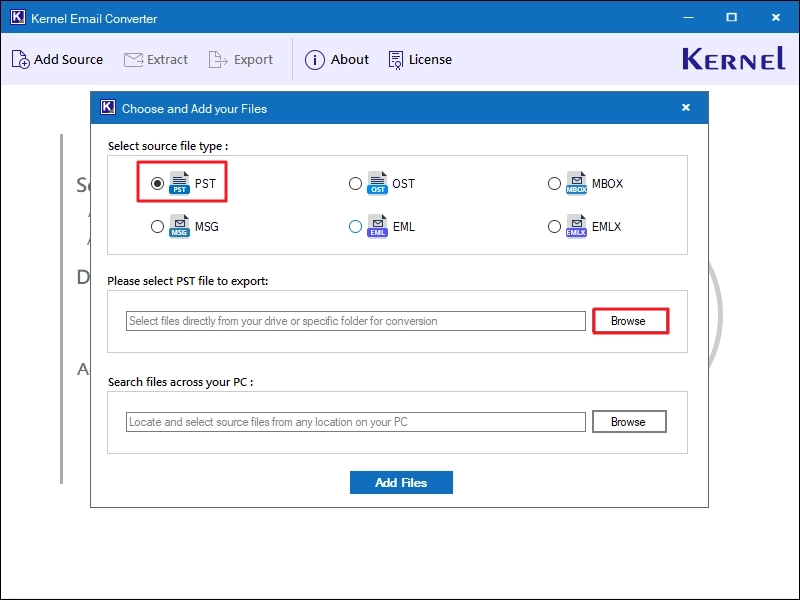Select the EML radio button
800x600 pixels.
point(355,226)
